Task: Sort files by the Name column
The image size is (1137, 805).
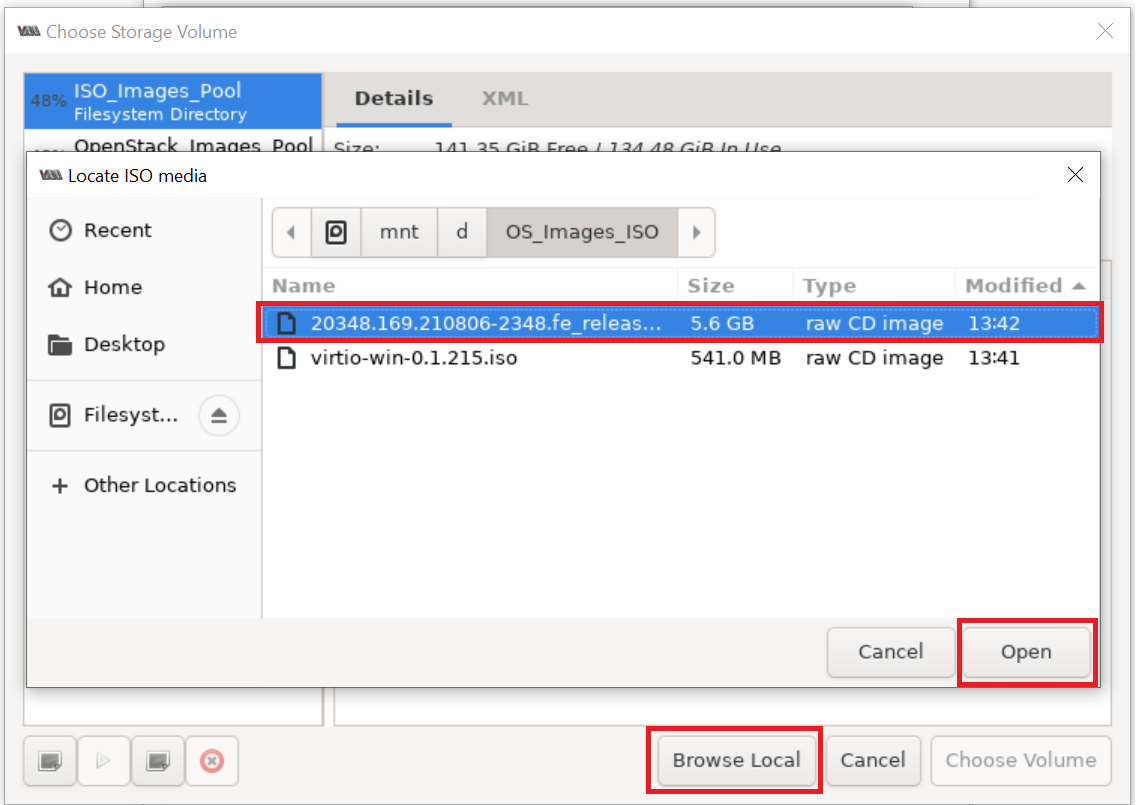Action: tap(471, 286)
